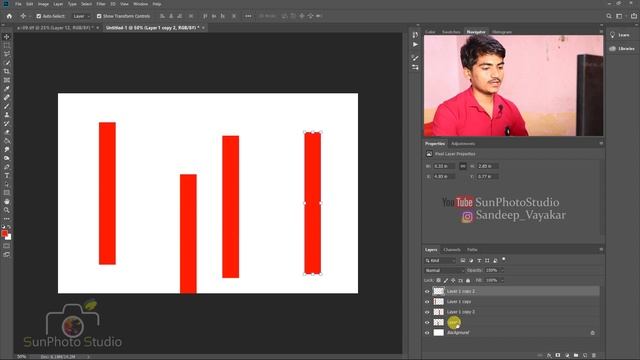Open the Properties panel menu
The image size is (640, 360).
601,144
